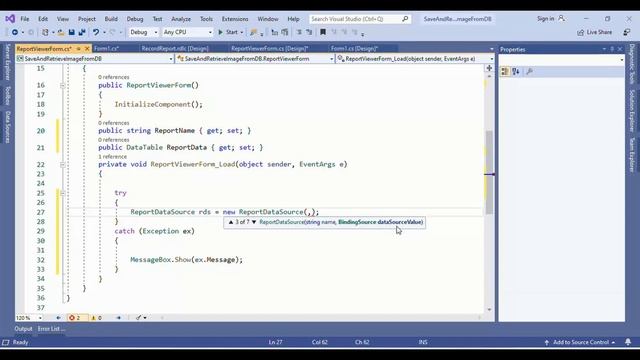This screenshot has height=360, width=640.
Task: Click the Undo icon
Action: pyautogui.click(x=96, y=32)
